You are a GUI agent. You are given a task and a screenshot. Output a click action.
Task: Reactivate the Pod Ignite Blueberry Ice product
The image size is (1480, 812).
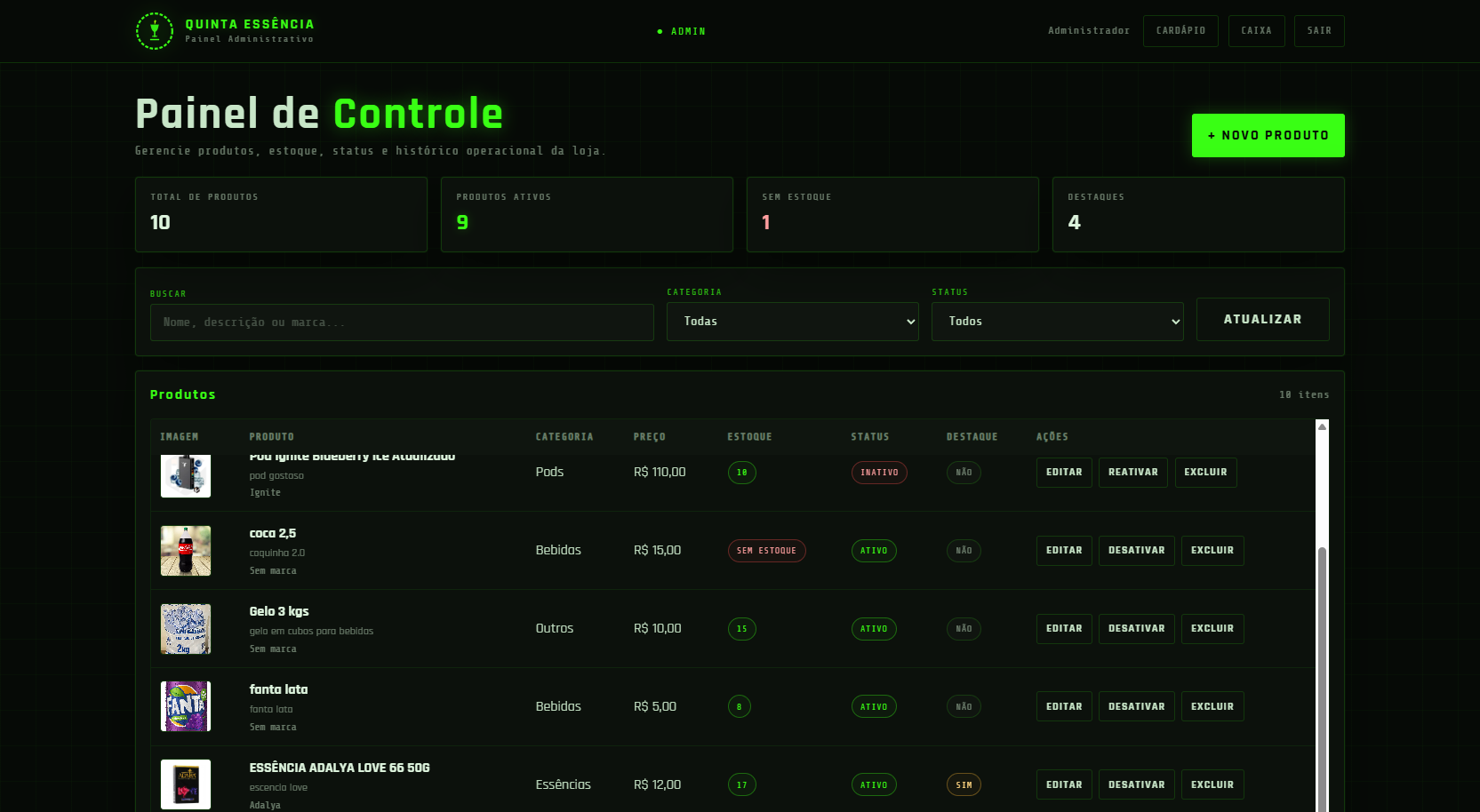[x=1132, y=473]
